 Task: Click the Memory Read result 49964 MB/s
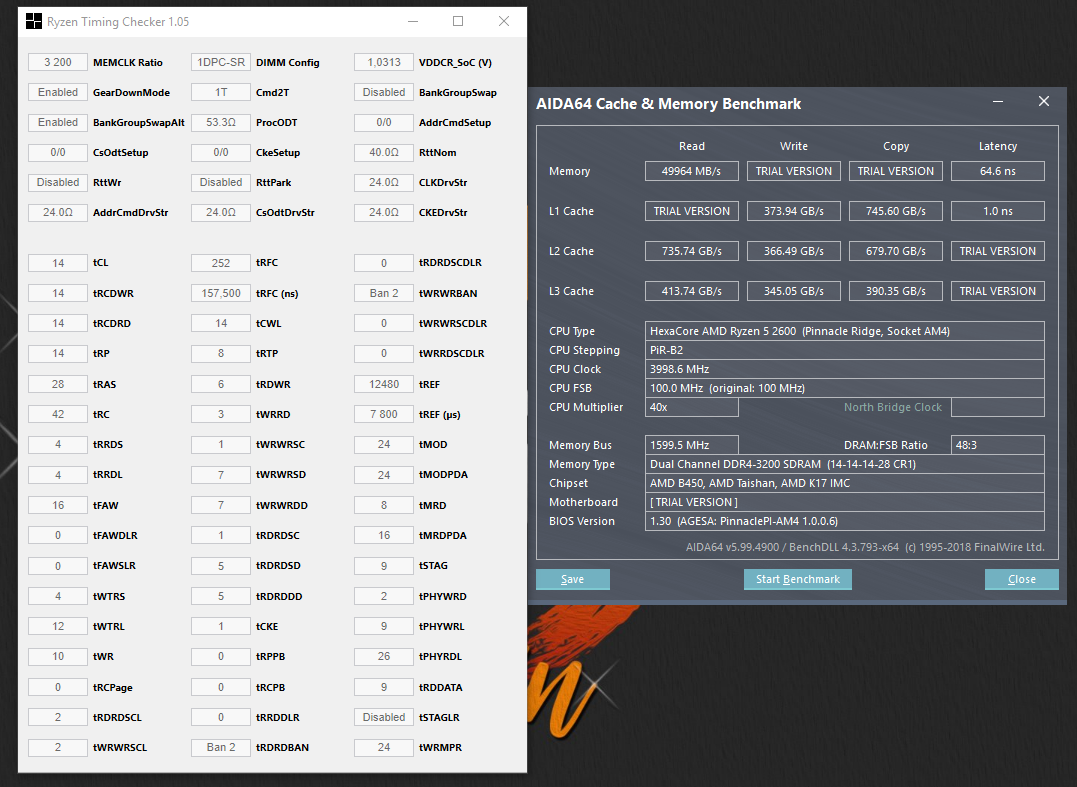(x=691, y=170)
